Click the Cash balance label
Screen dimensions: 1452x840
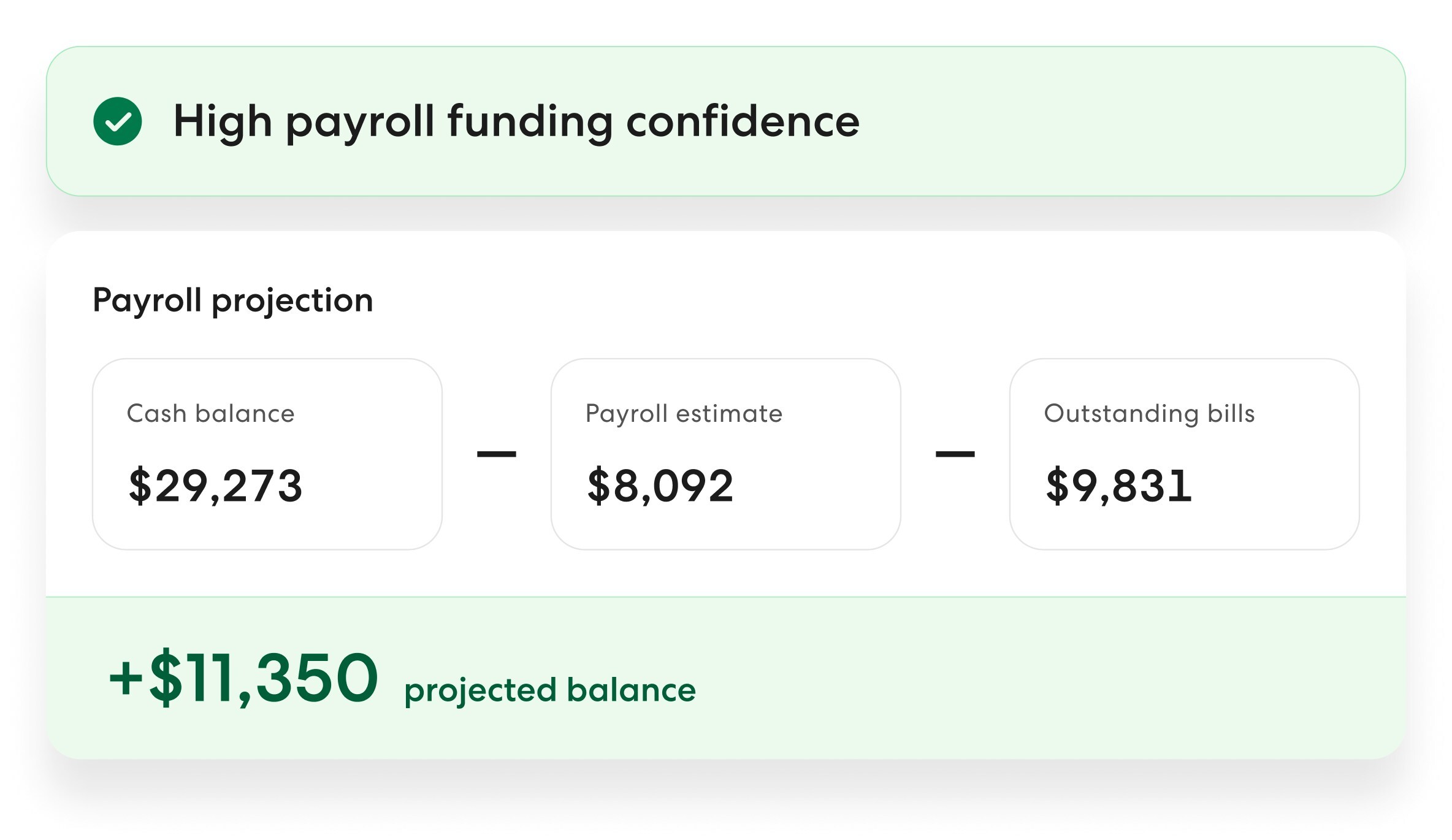210,414
